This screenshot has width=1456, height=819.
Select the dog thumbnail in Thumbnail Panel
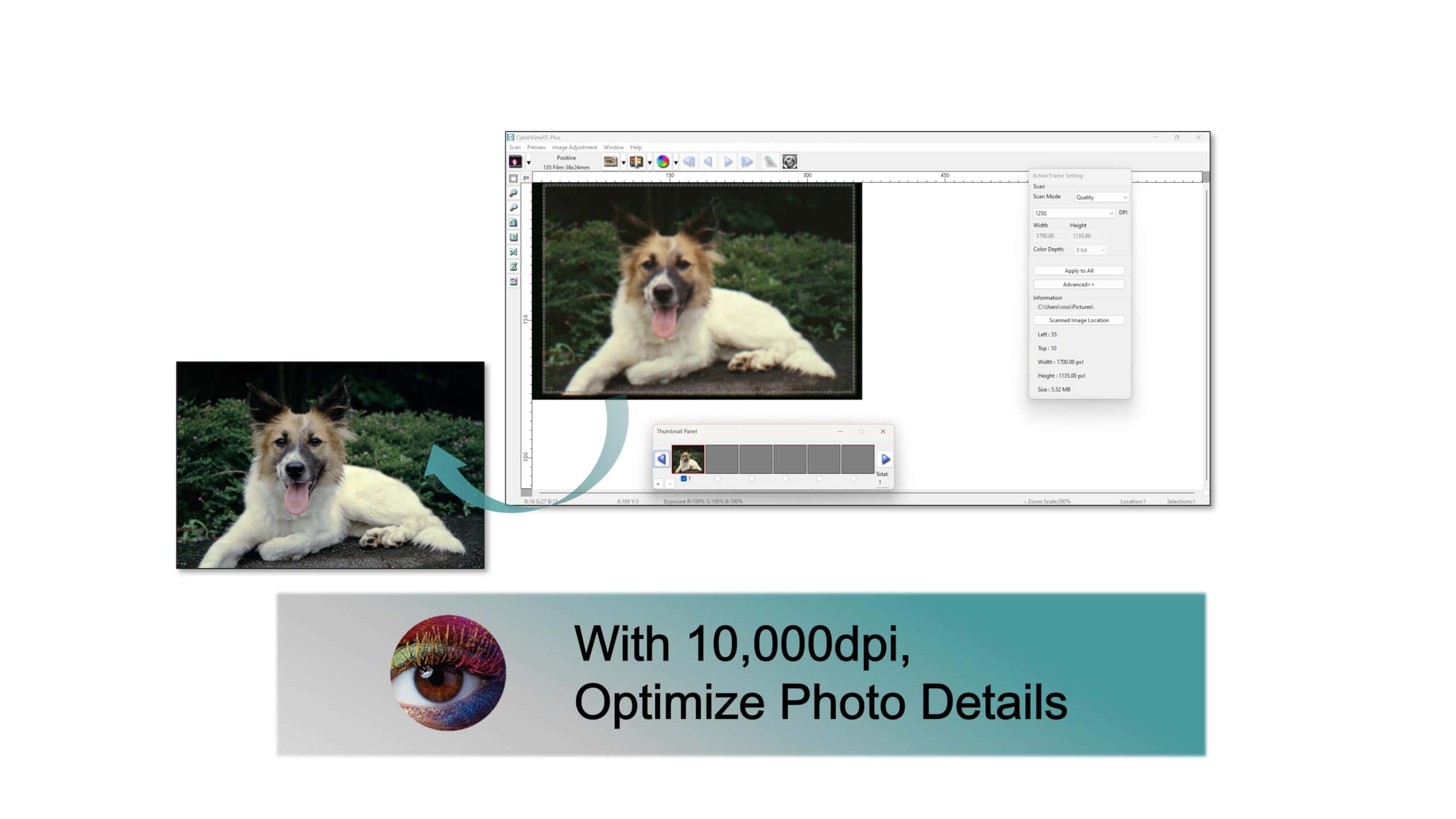click(x=688, y=459)
